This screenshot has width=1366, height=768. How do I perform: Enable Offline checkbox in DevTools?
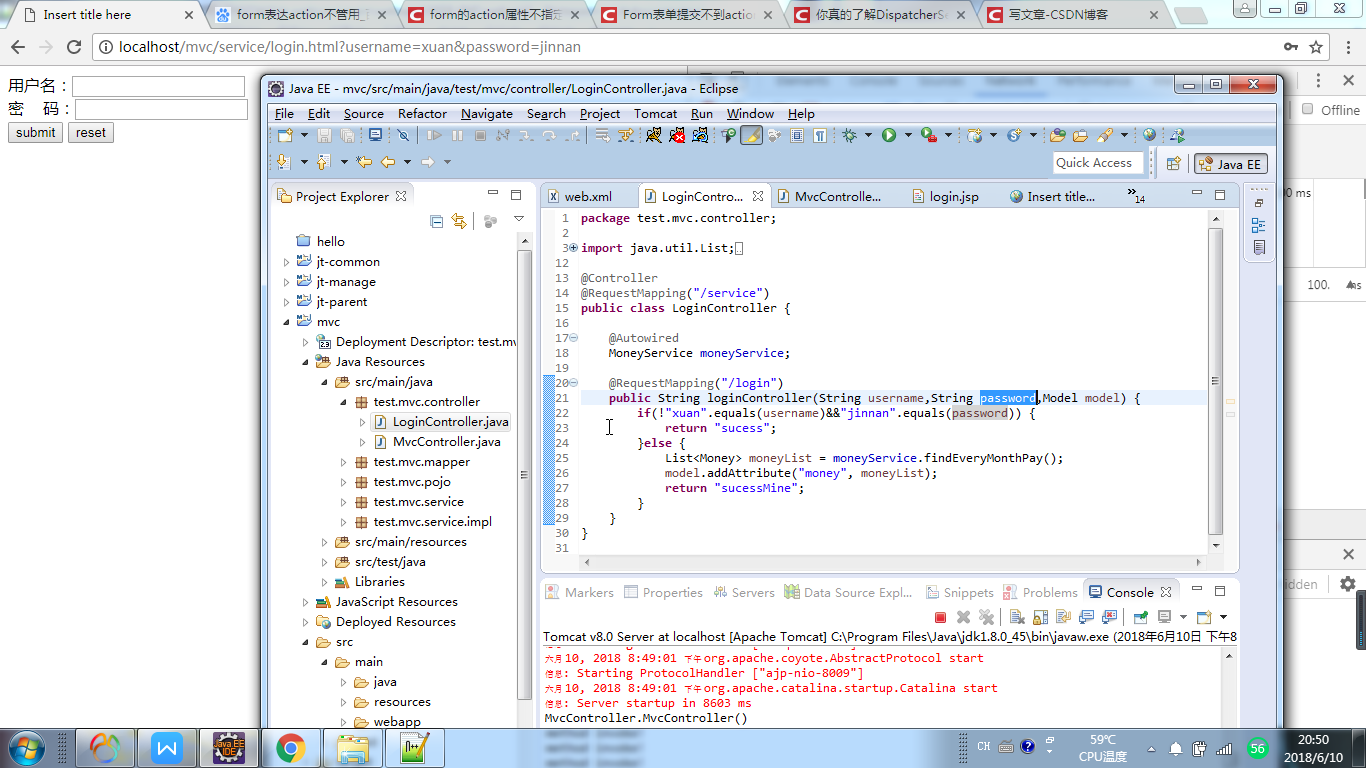pyautogui.click(x=1307, y=109)
